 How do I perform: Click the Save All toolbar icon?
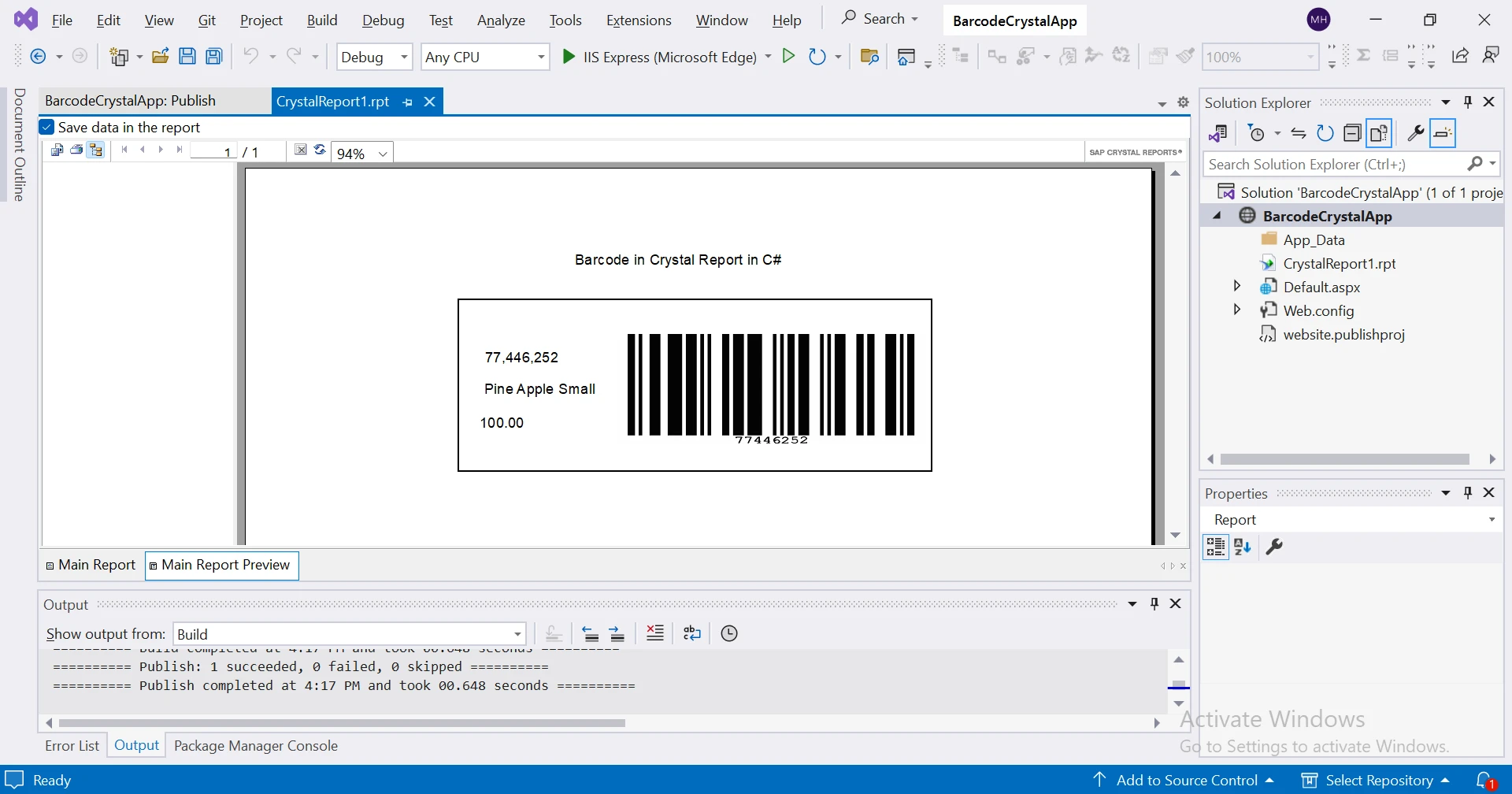(x=213, y=57)
